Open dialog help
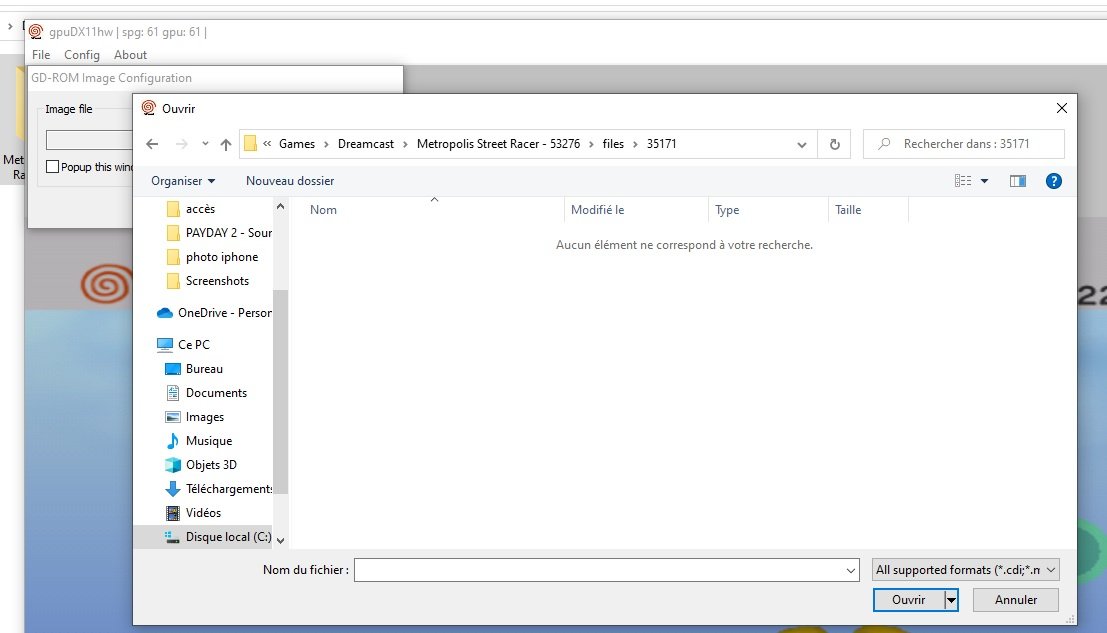The width and height of the screenshot is (1107, 633). [x=1053, y=181]
